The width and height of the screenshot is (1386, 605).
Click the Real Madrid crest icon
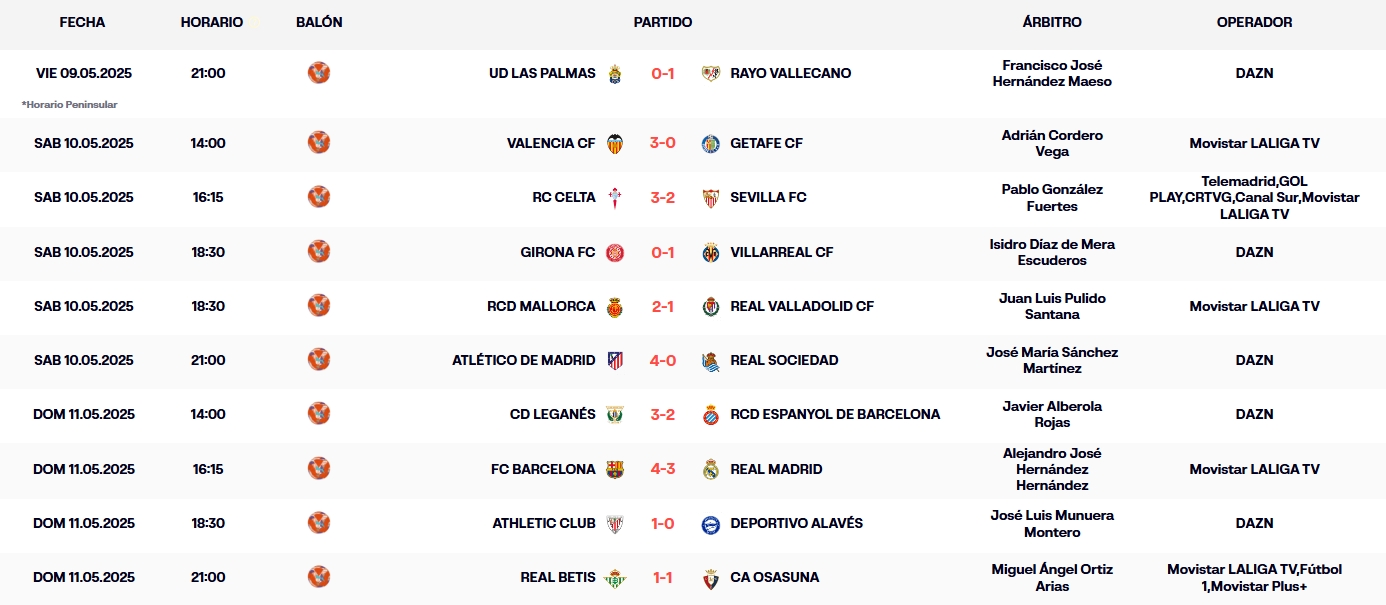click(711, 469)
